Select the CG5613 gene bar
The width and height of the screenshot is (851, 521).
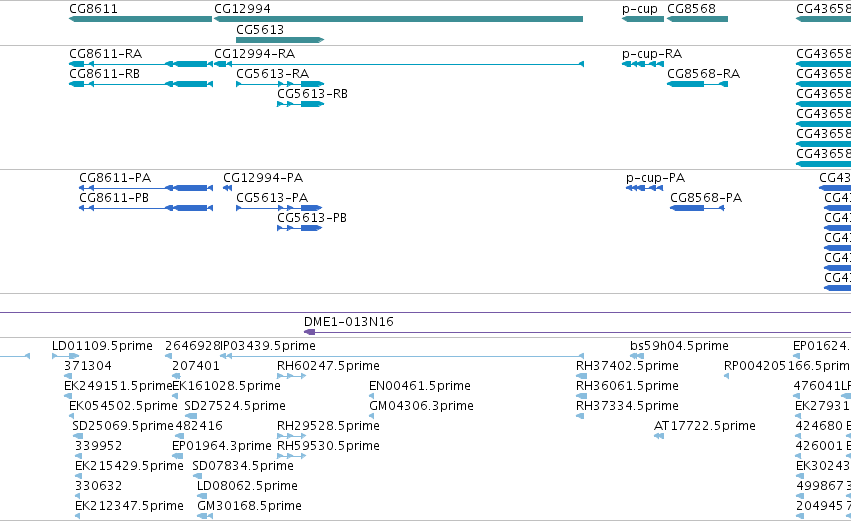tap(280, 40)
